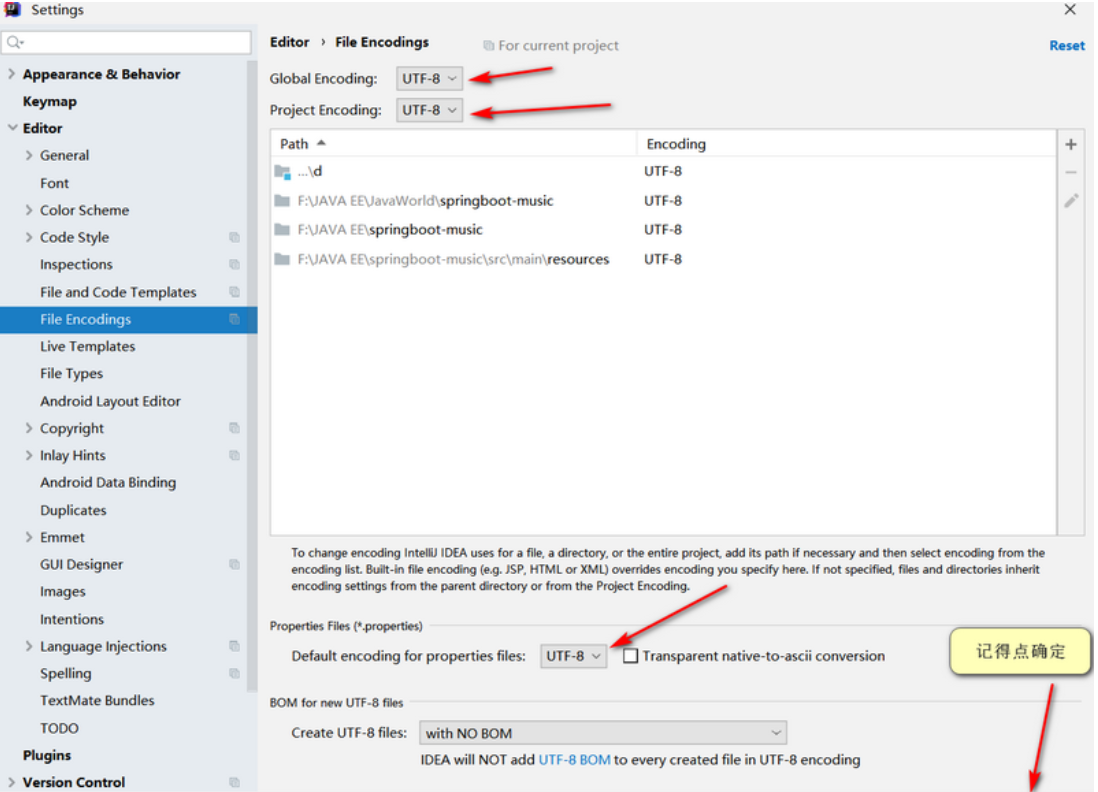
Task: Open the Global Encoding dropdown
Action: [x=430, y=78]
